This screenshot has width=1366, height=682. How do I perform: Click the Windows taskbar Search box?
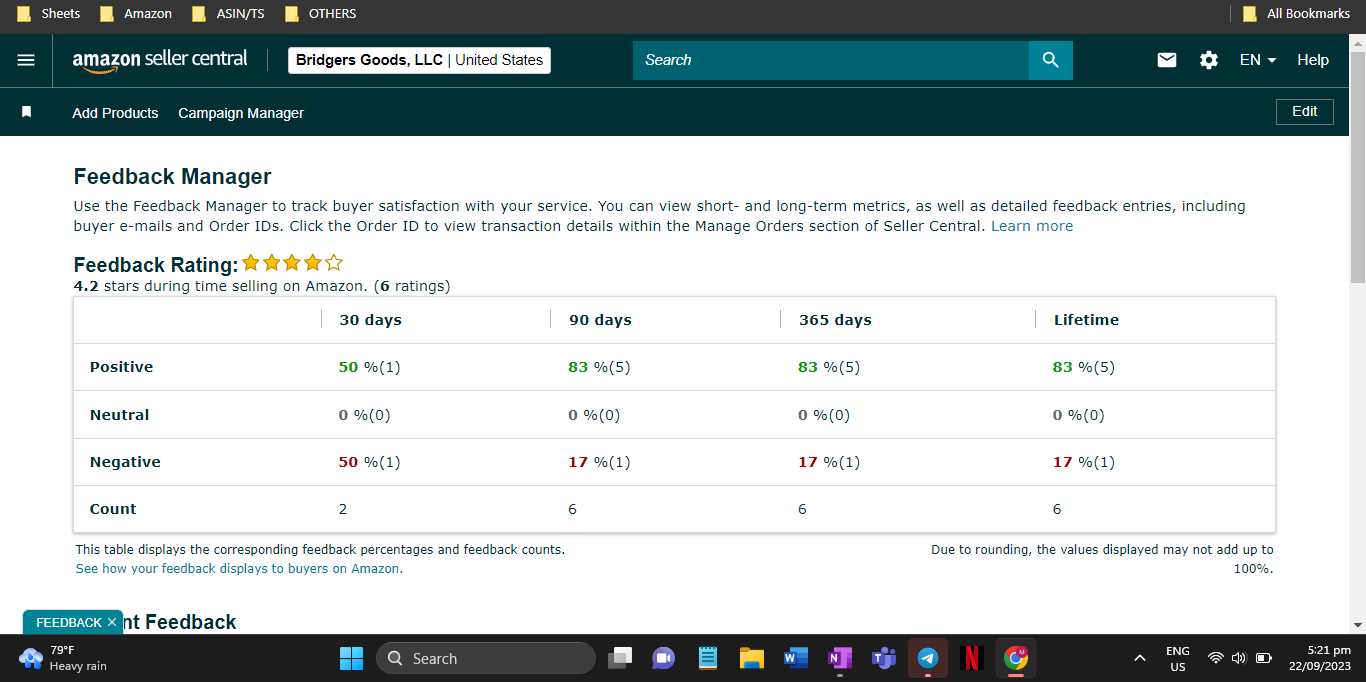(x=486, y=658)
